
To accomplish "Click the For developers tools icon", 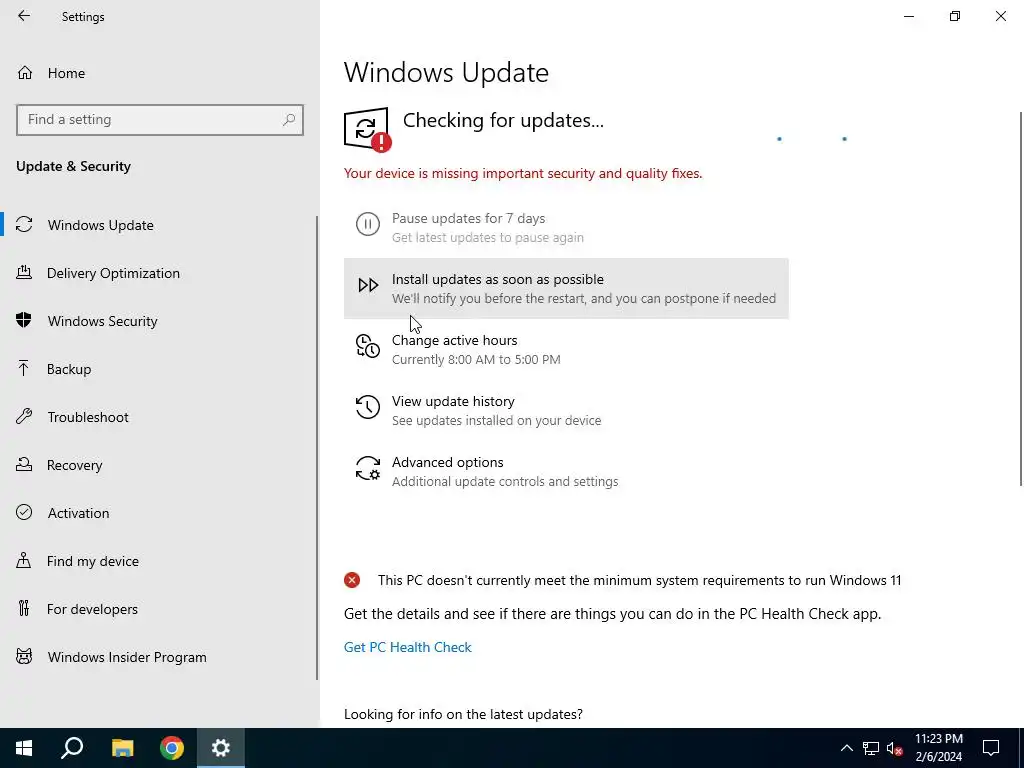I will [24, 609].
